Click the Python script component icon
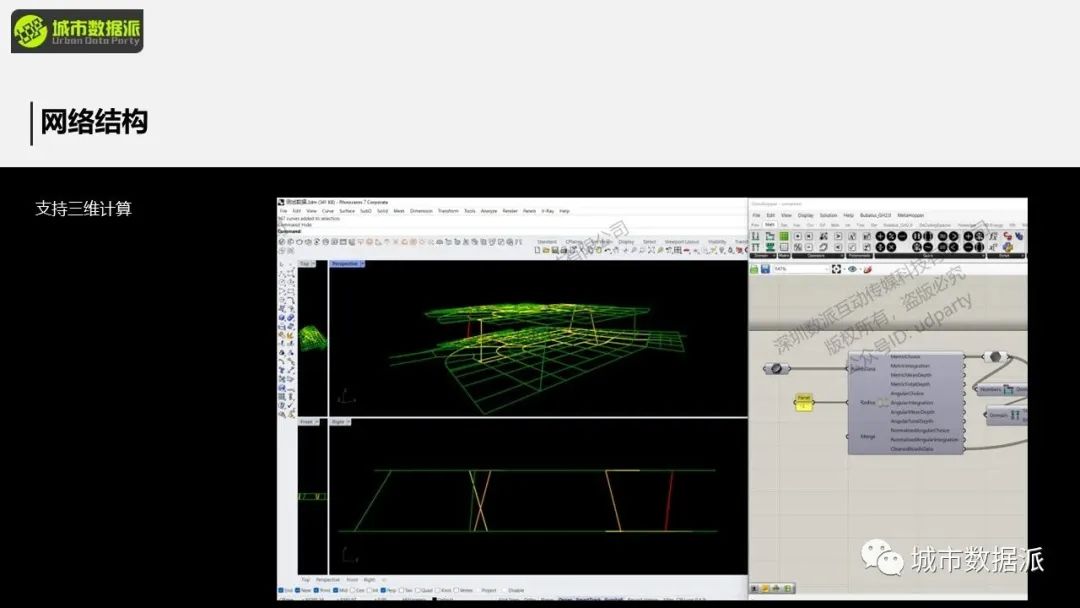 (x=1008, y=247)
